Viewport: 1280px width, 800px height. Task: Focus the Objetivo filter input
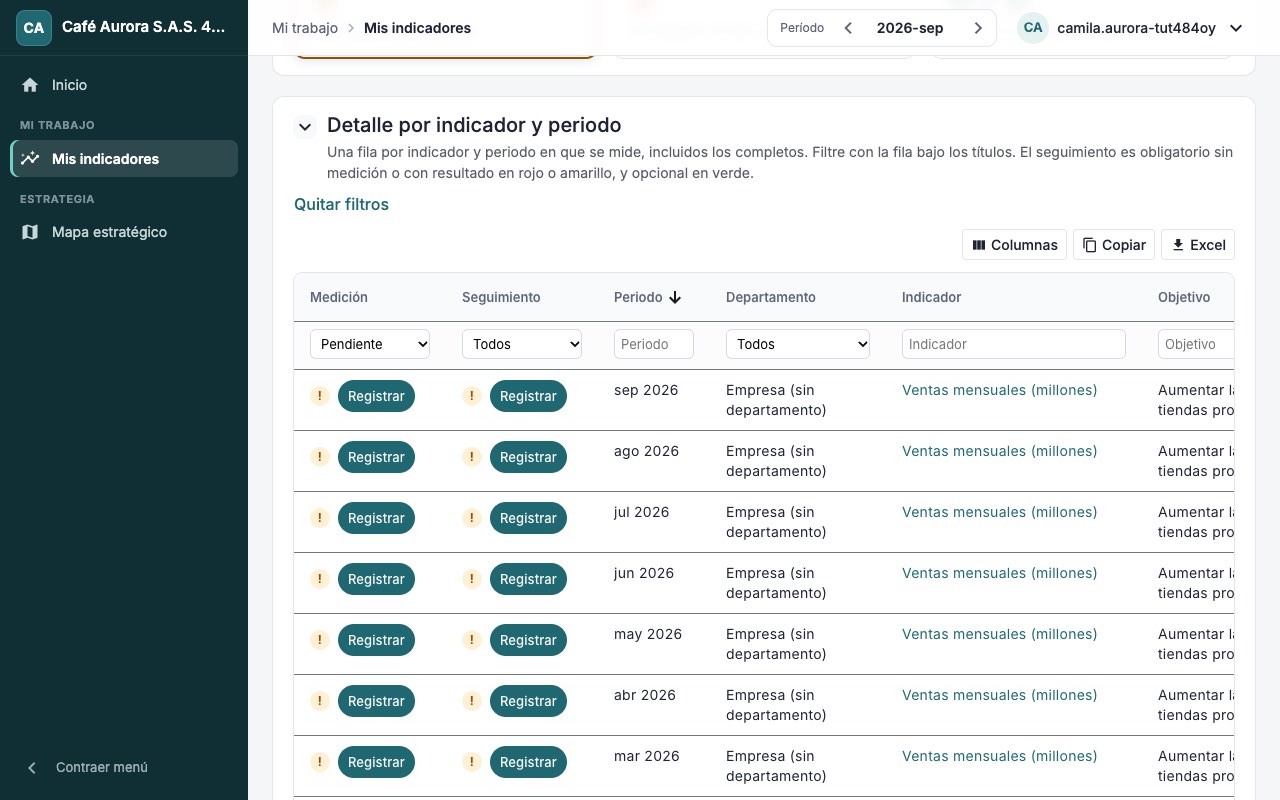[1196, 344]
